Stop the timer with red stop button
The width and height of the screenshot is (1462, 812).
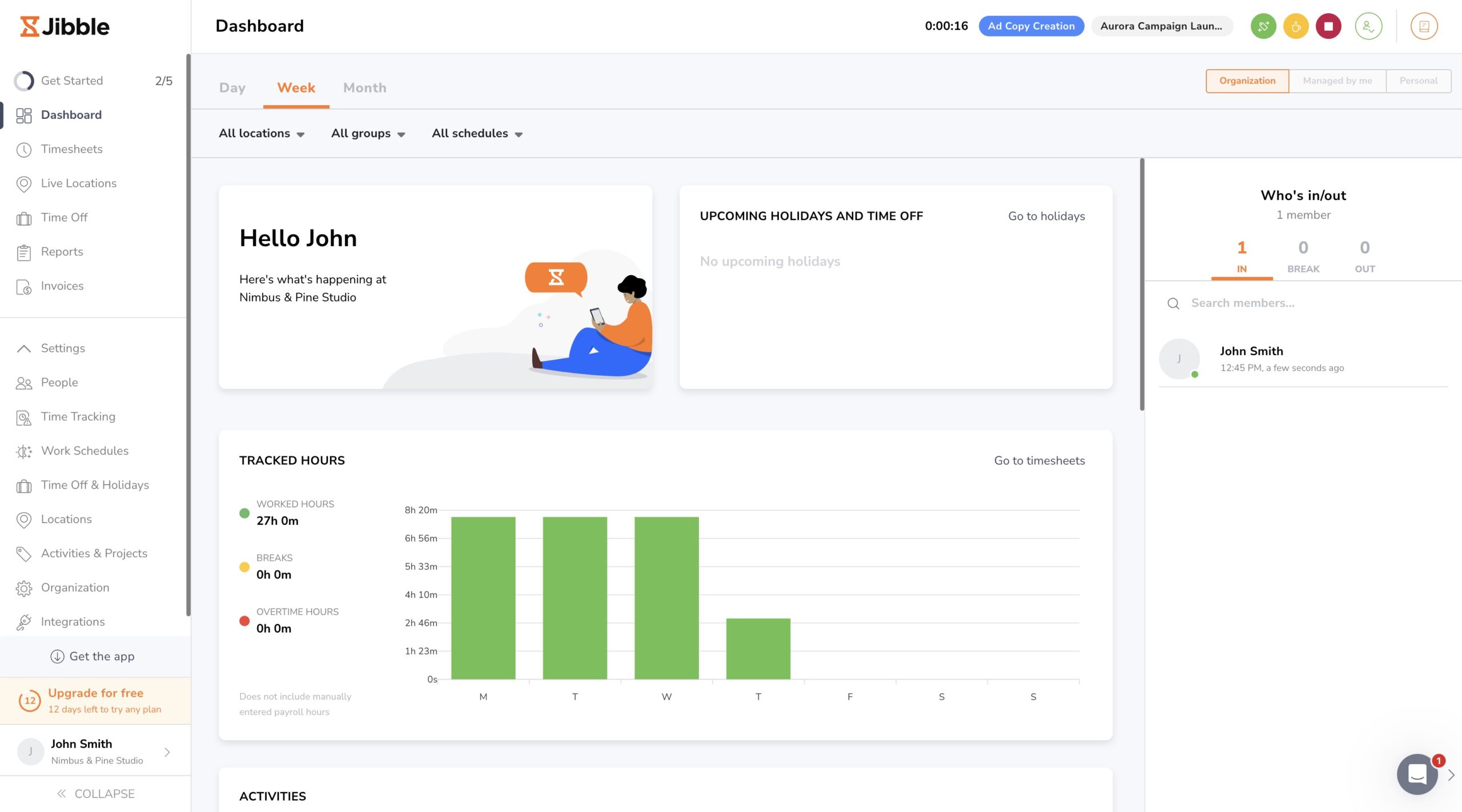tap(1328, 26)
